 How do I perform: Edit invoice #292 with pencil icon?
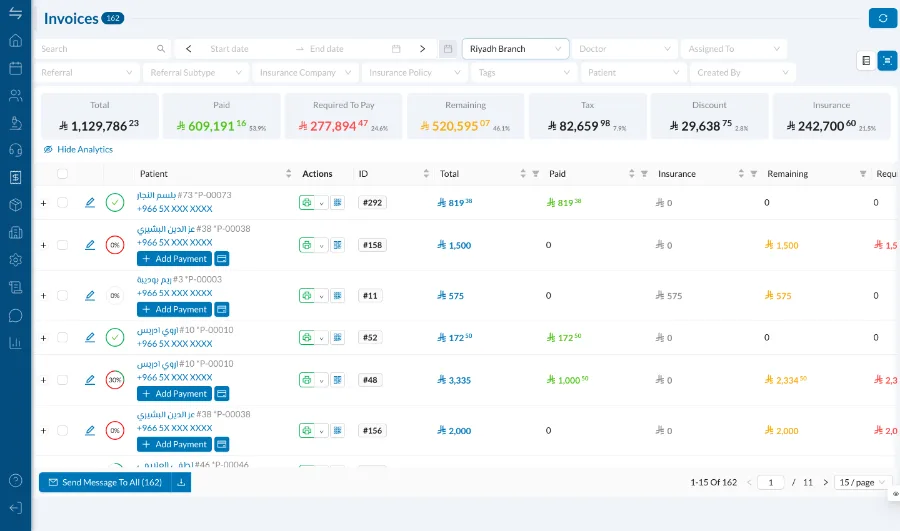90,203
